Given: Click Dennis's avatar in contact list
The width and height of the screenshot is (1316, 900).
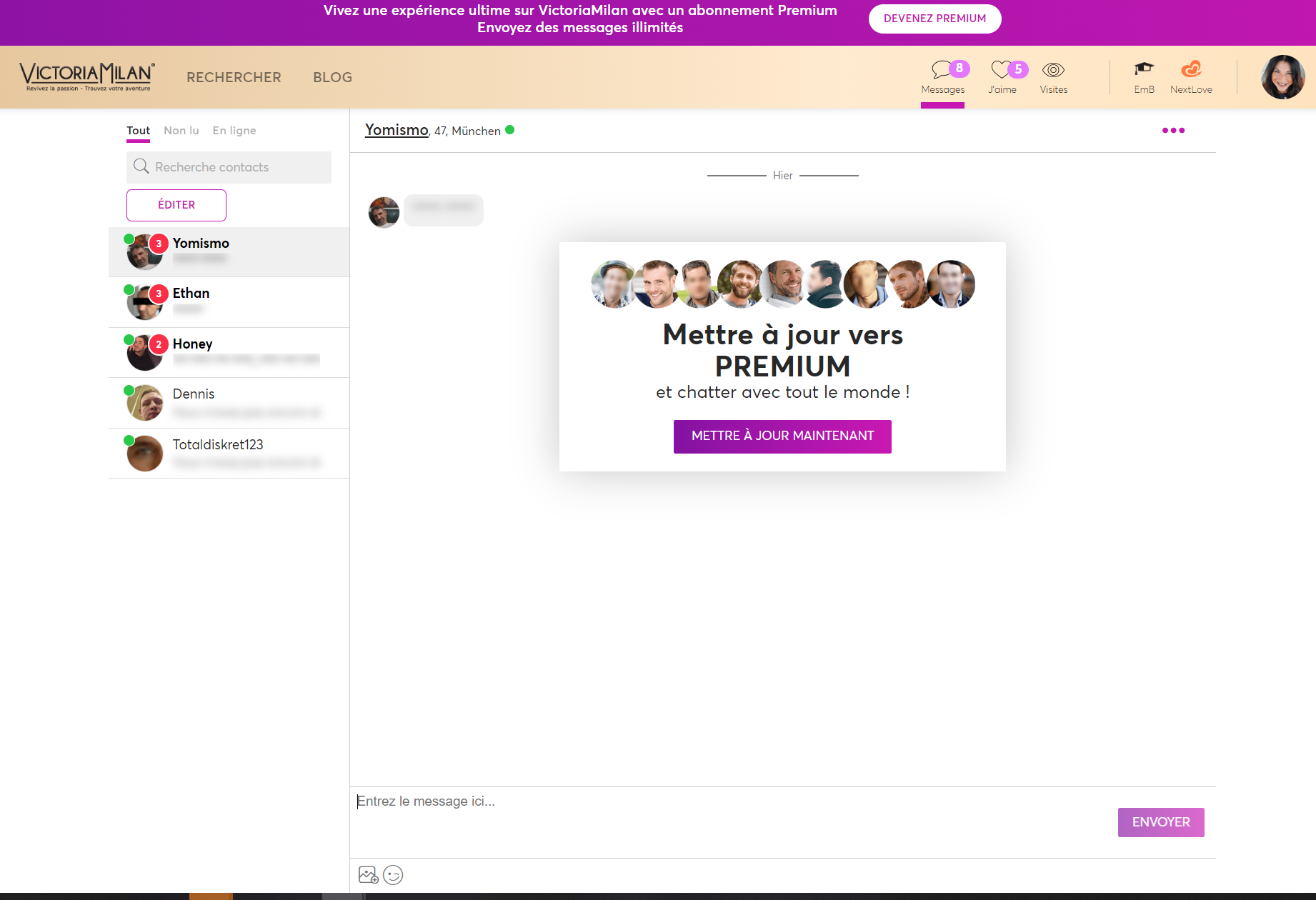Looking at the screenshot, I should coord(144,403).
